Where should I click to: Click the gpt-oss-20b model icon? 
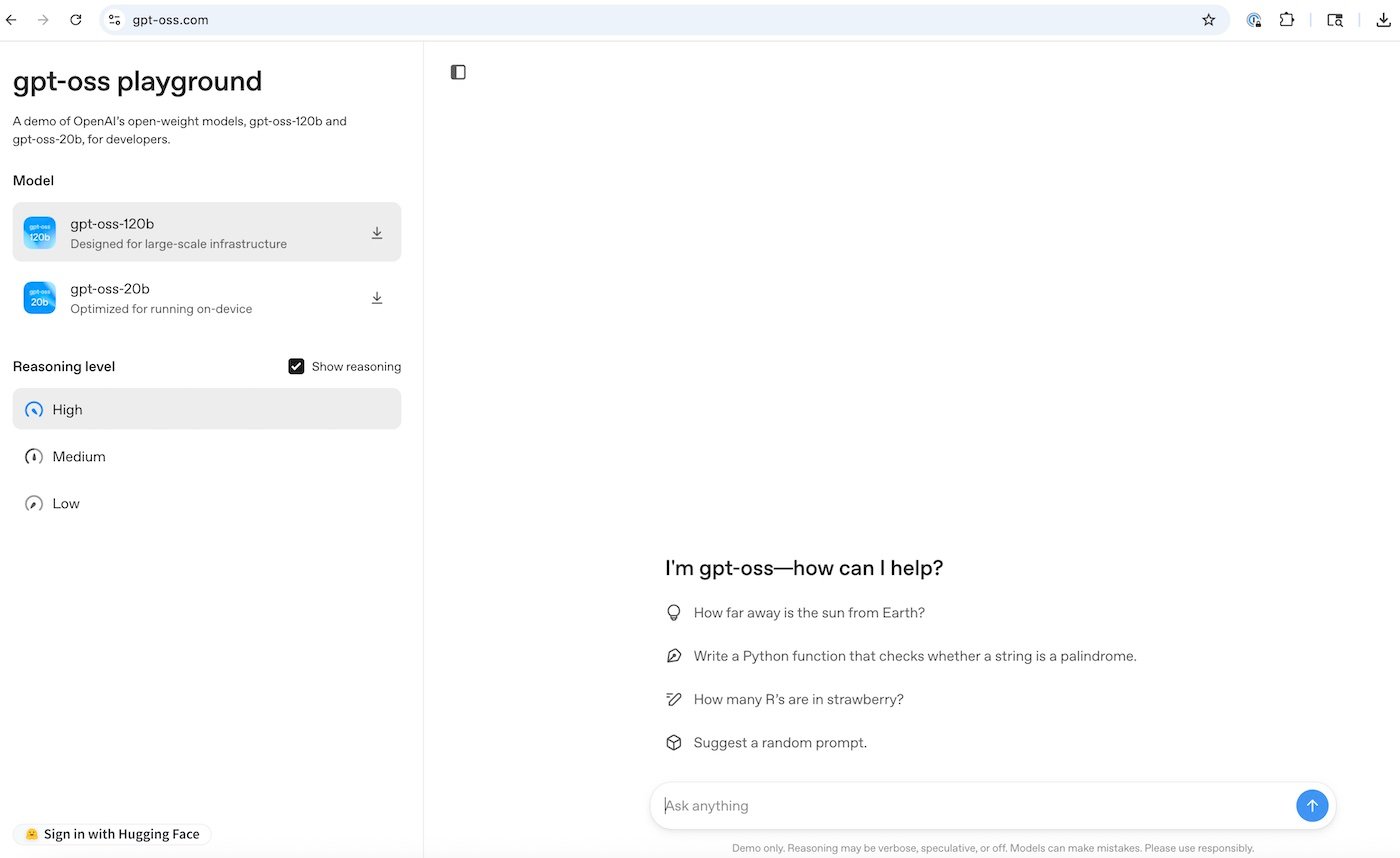pyautogui.click(x=39, y=297)
